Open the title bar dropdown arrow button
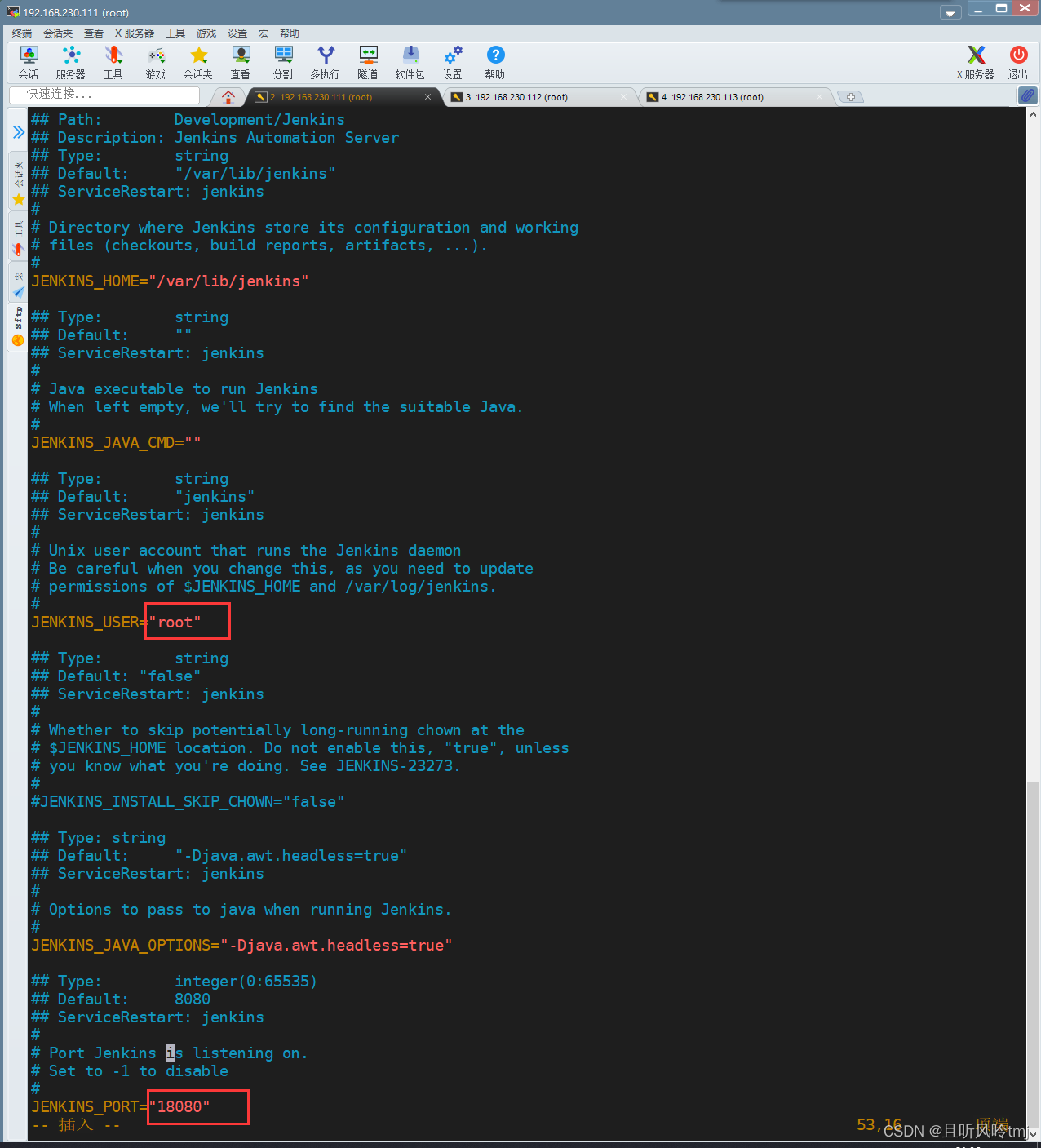The image size is (1041, 1148). pos(950,12)
